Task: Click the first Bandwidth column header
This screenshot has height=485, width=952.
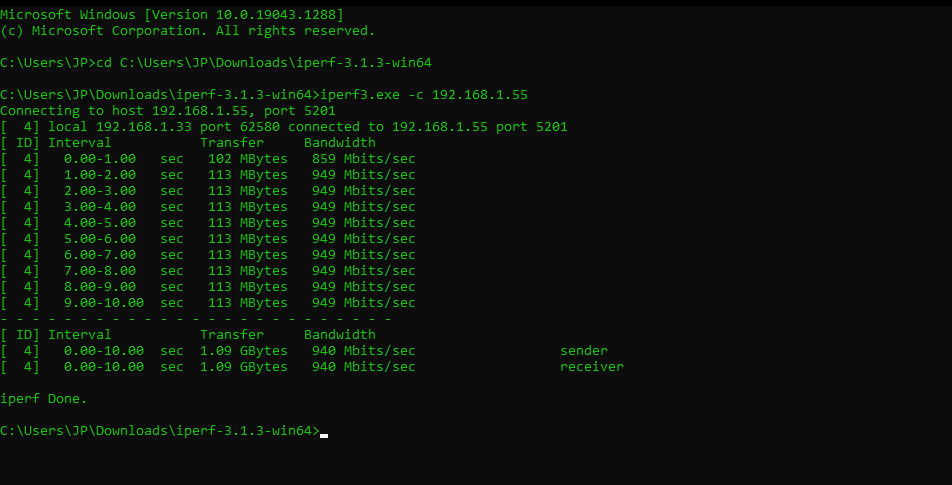Action: click(x=339, y=143)
